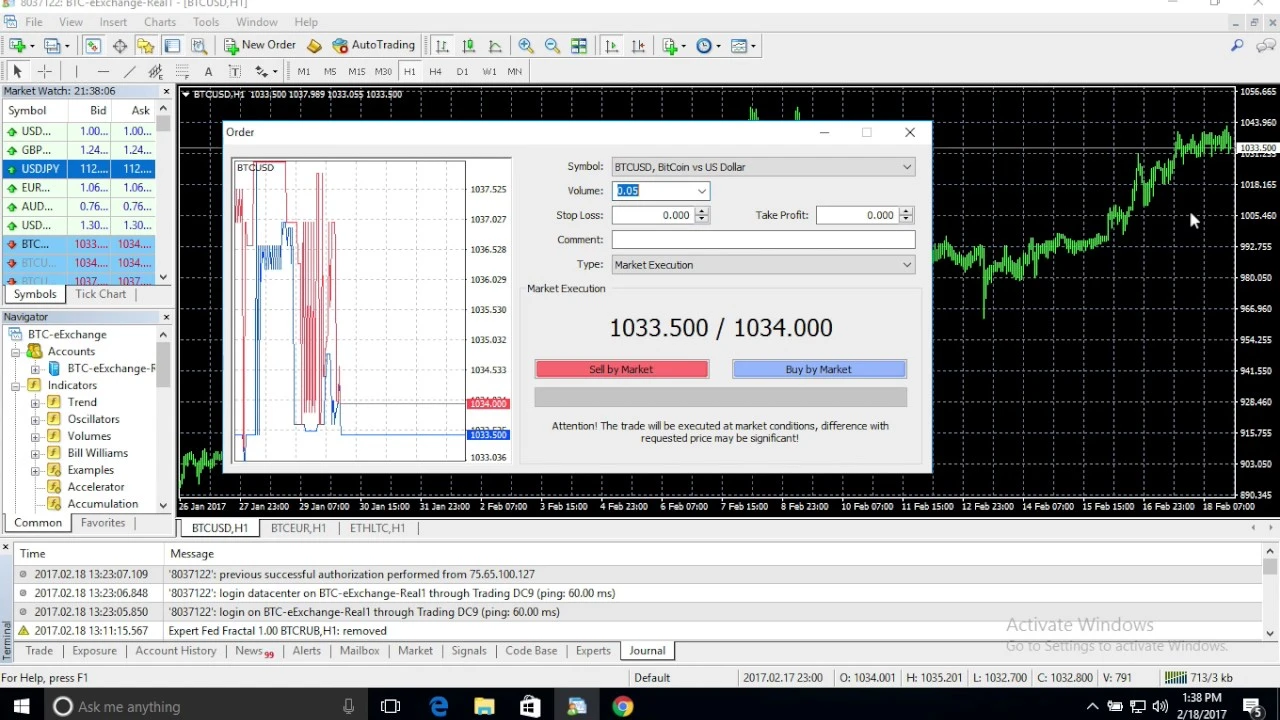Open the Google Chrome taskbar icon
The image size is (1280, 720).
click(x=622, y=706)
